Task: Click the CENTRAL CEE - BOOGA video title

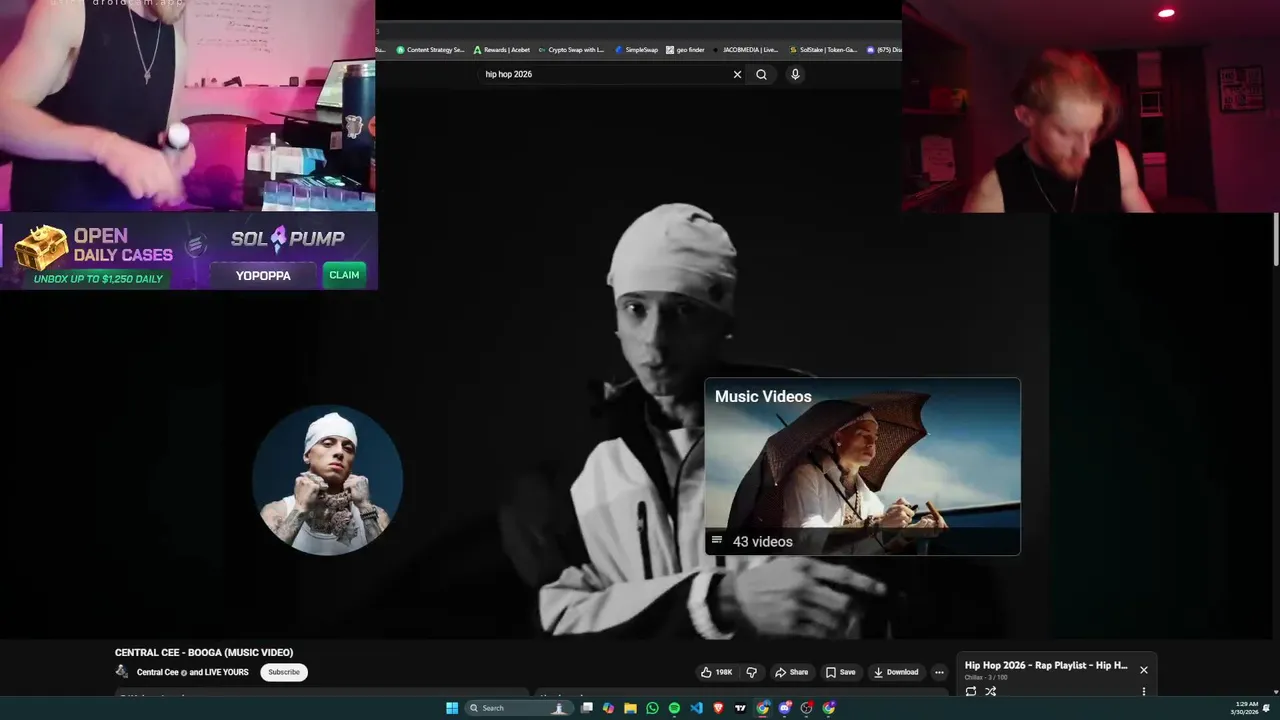Action: [x=204, y=652]
